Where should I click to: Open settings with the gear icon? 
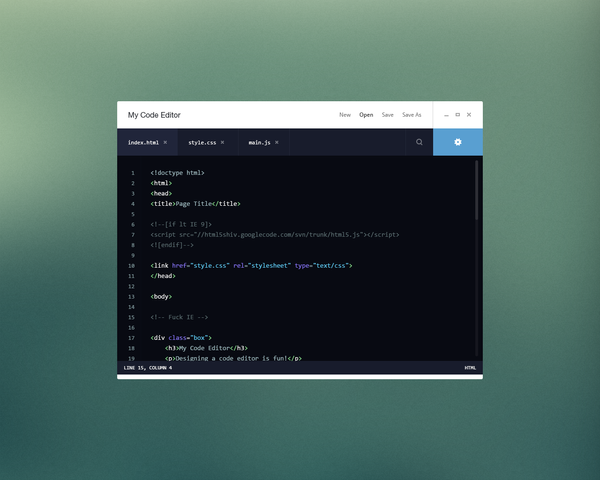tap(458, 142)
